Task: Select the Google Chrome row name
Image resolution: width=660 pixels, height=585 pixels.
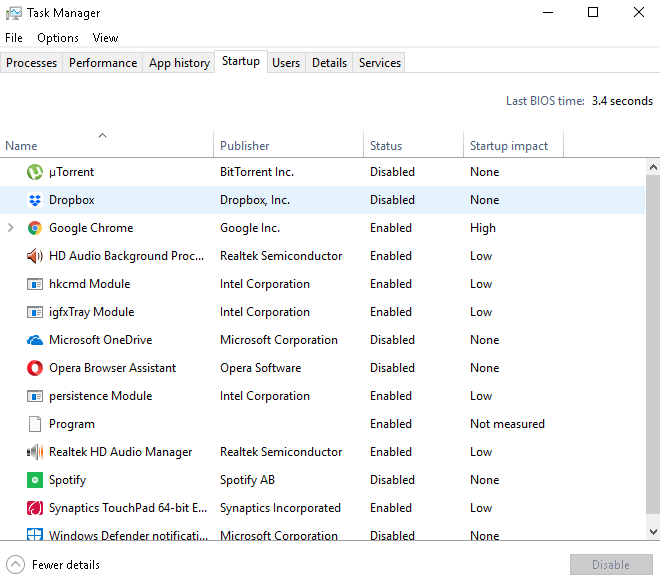Action: [91, 228]
